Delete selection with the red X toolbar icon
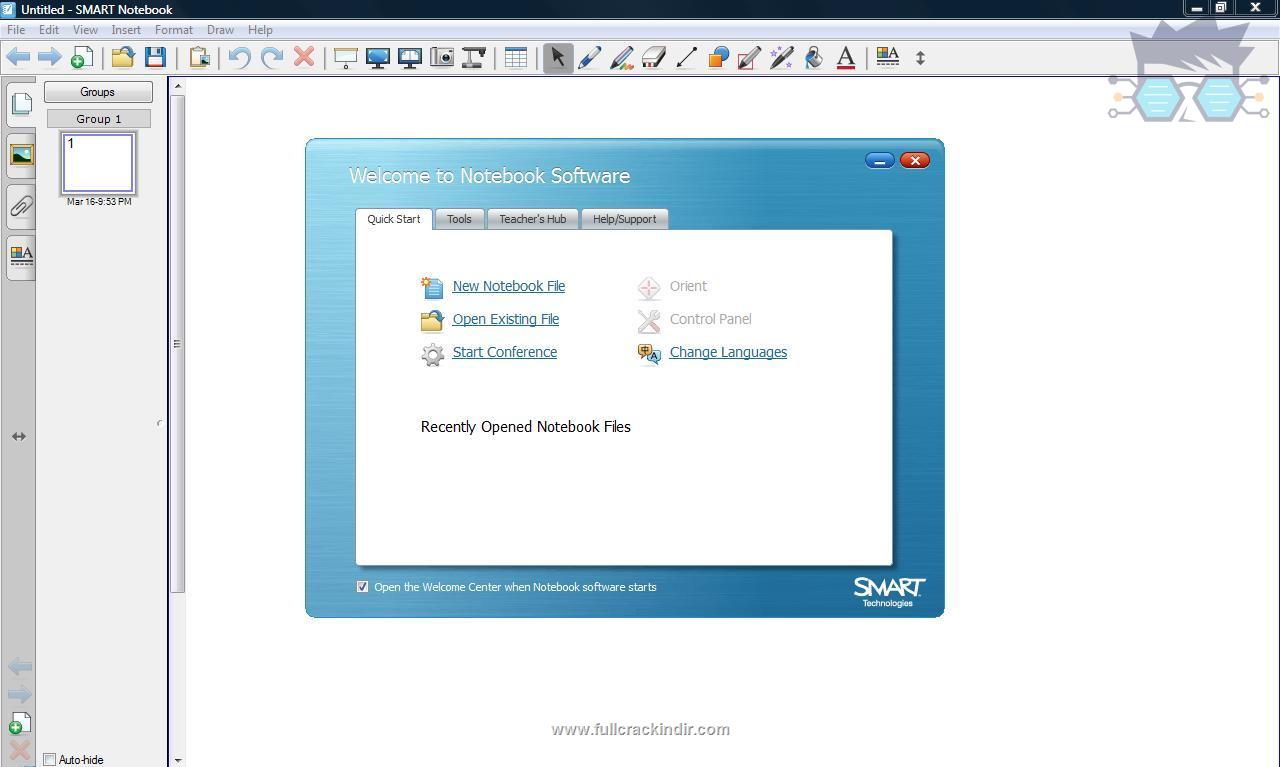Image resolution: width=1280 pixels, height=767 pixels. coord(304,57)
